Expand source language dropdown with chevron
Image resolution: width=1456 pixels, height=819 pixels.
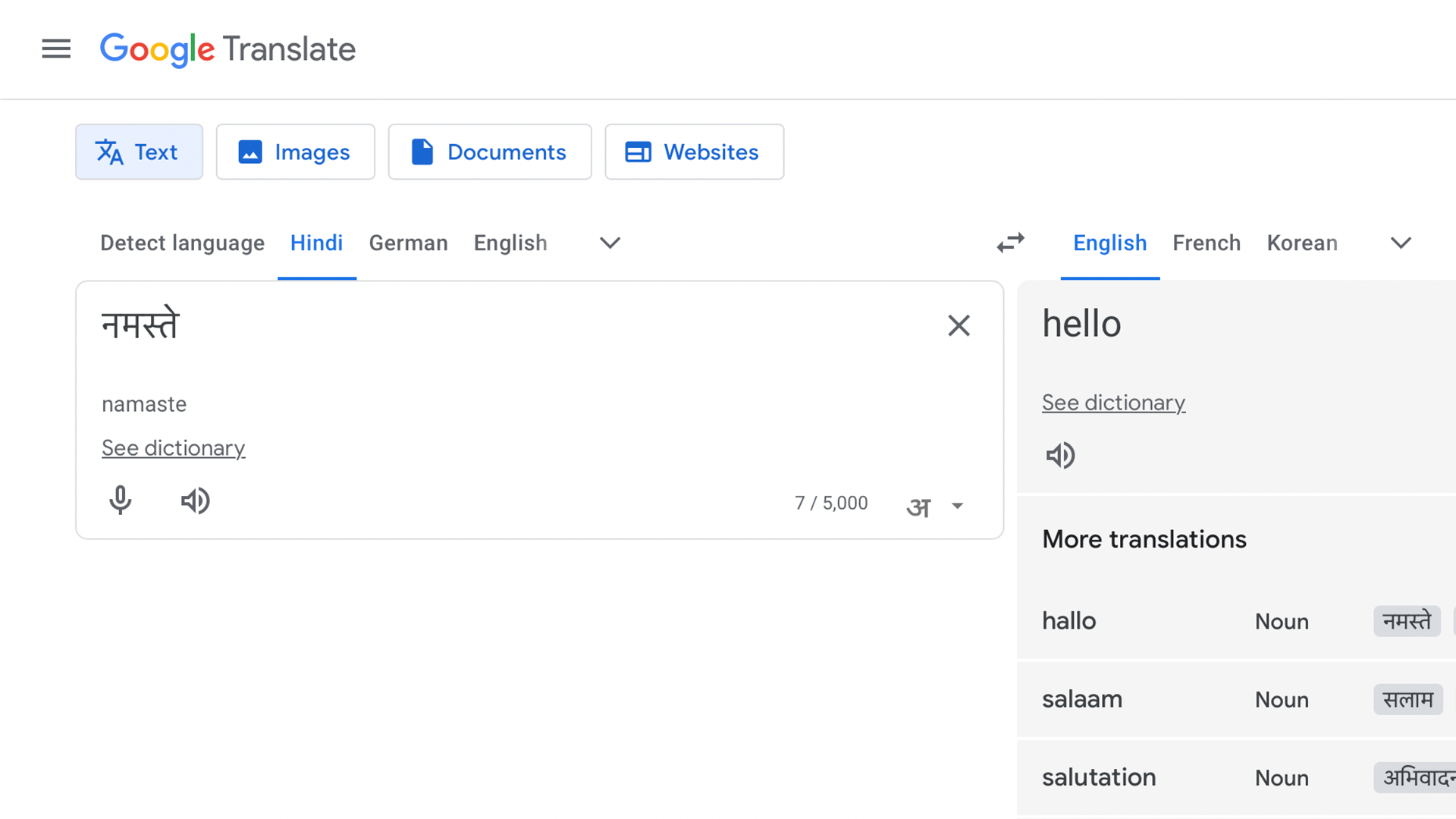coord(610,243)
